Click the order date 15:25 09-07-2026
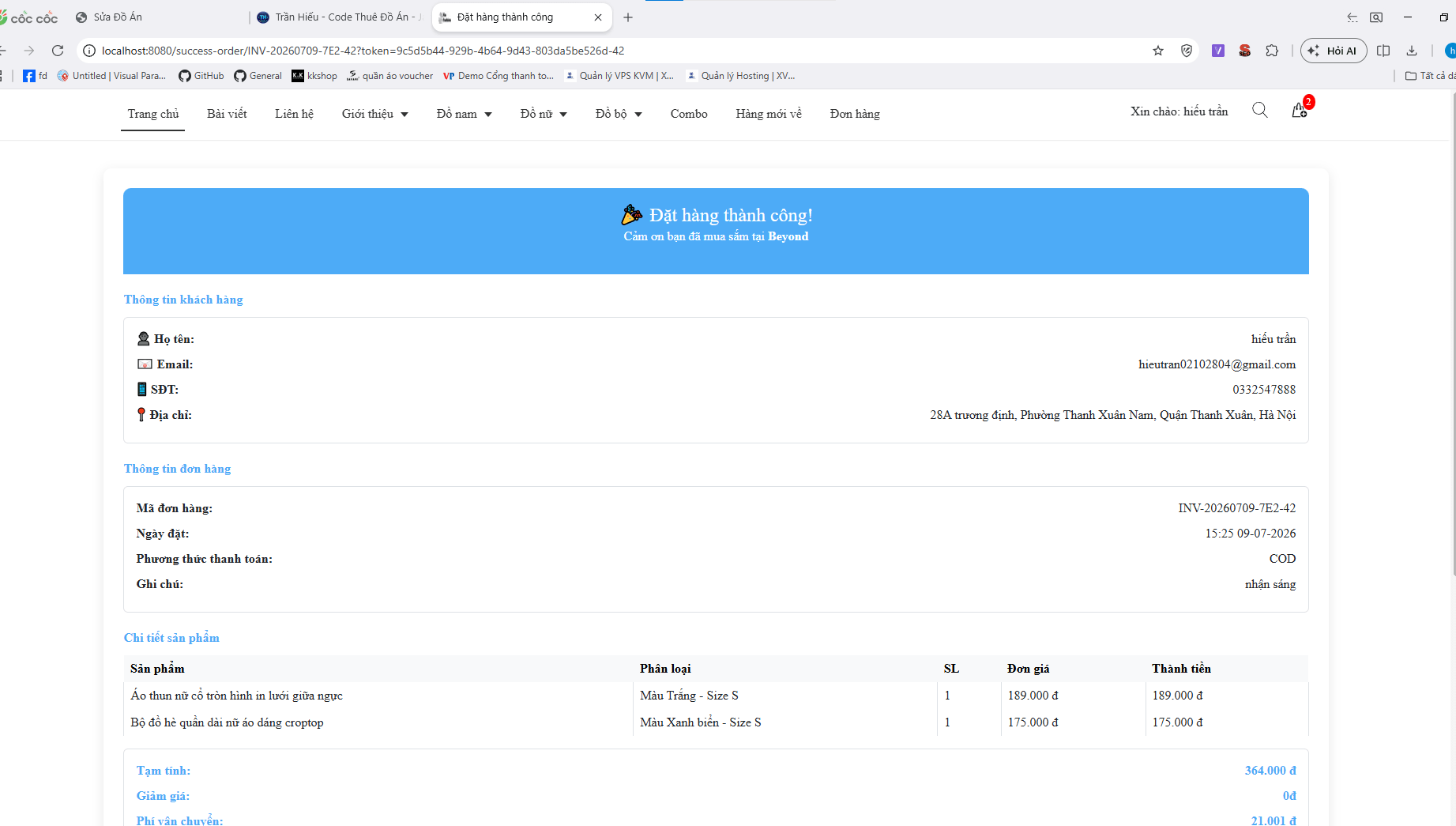This screenshot has width=1456, height=826. tap(1250, 534)
